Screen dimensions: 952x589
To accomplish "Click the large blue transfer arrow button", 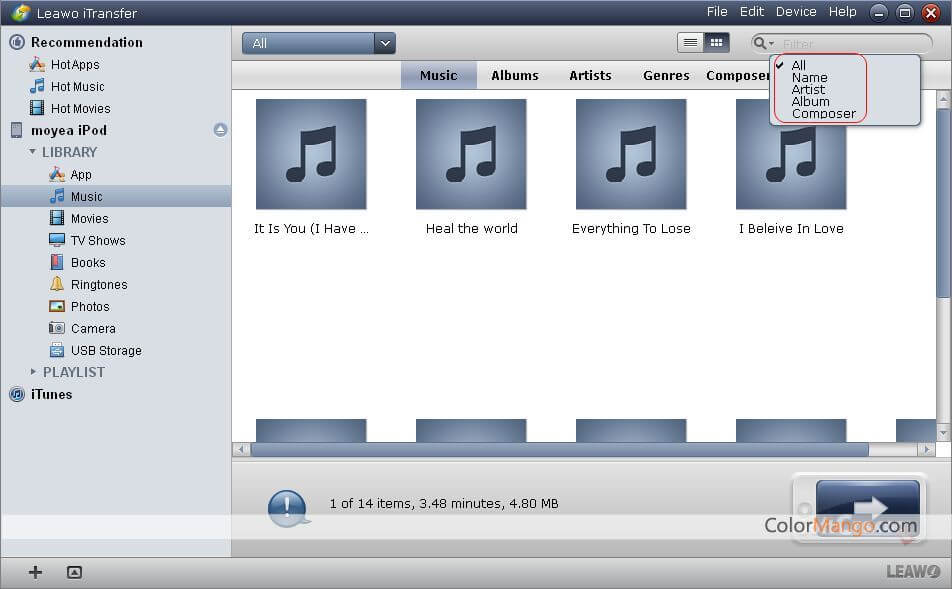I will click(x=867, y=507).
